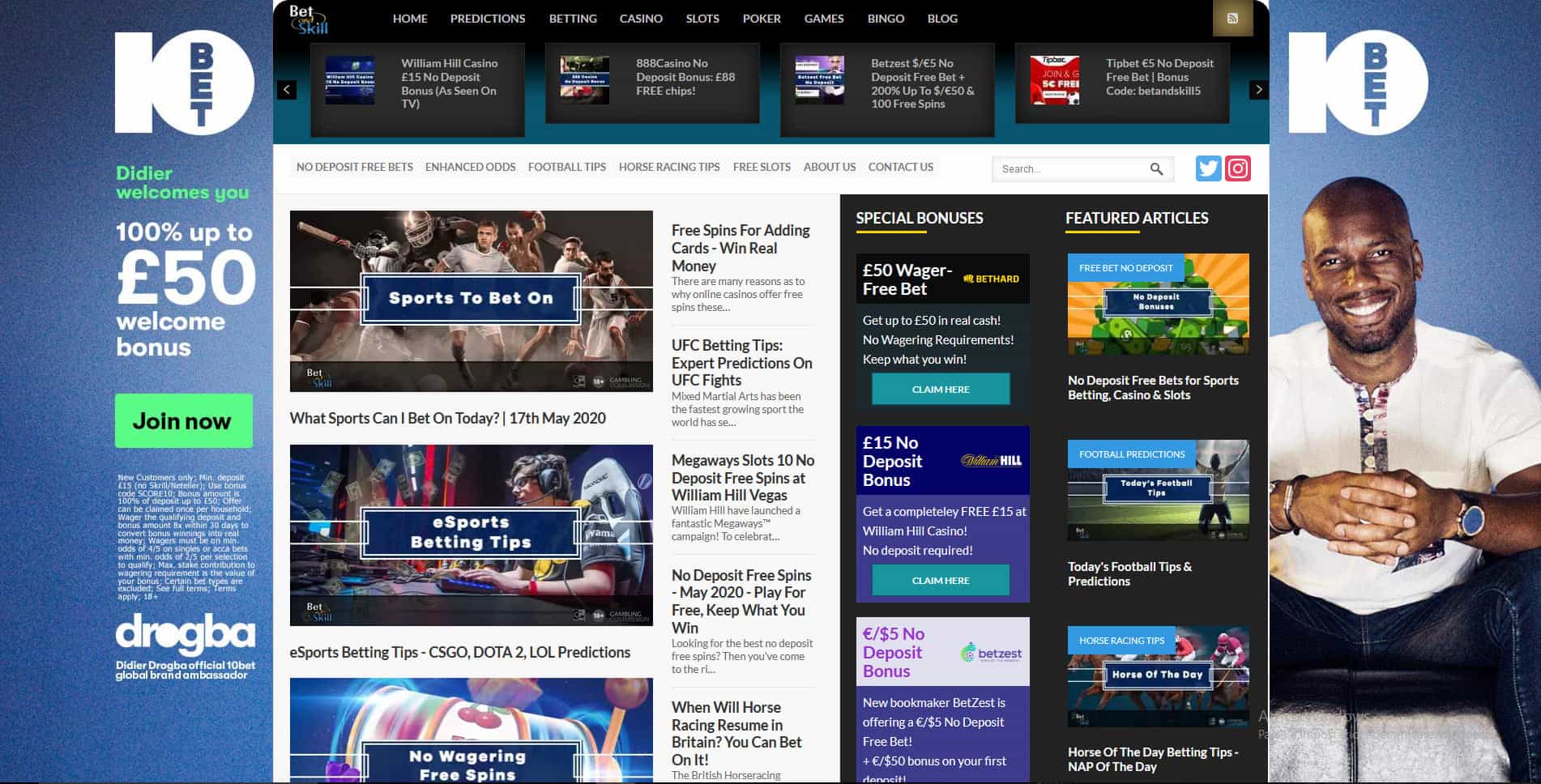The image size is (1541, 784).
Task: Open Horse Of The Day featured image
Action: (x=1159, y=676)
